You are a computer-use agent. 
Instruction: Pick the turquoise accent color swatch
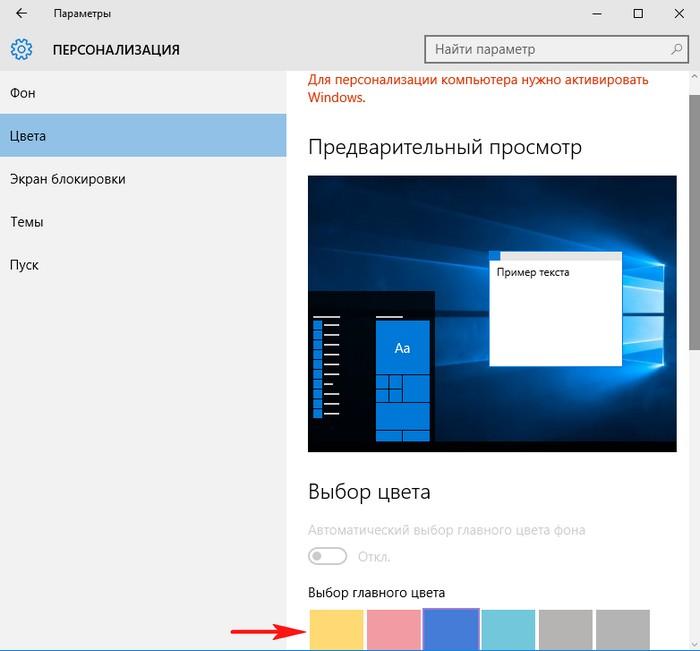tap(508, 630)
